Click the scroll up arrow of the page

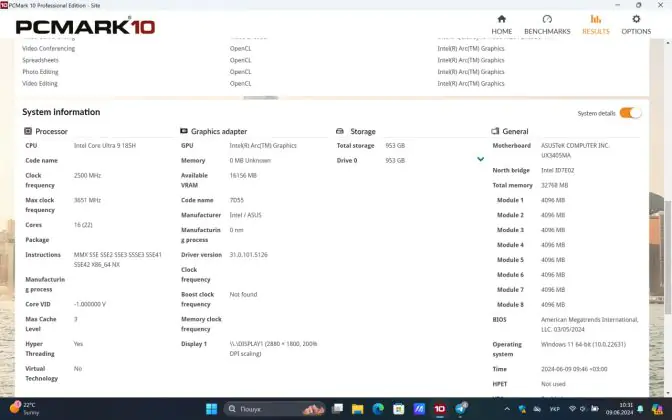[x=668, y=42]
